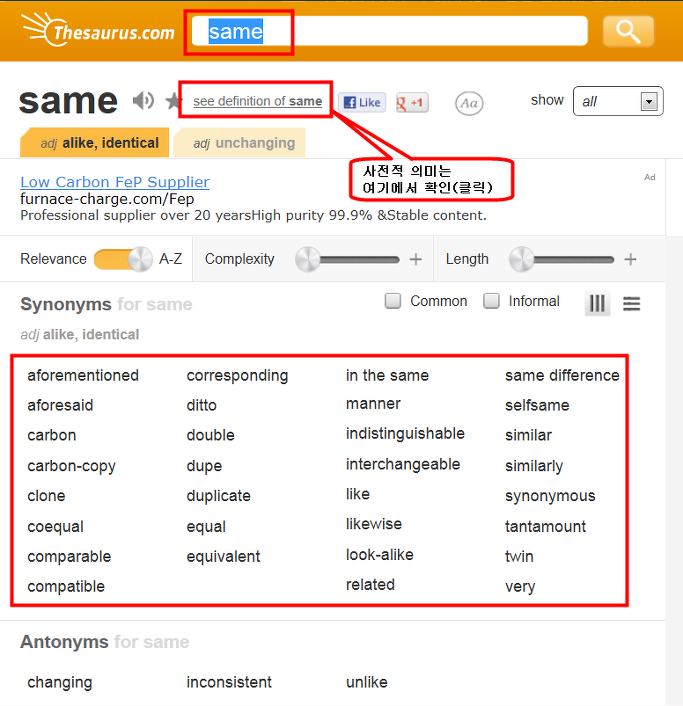Image resolution: width=683 pixels, height=706 pixels.
Task: Click synonym 'tantamount'
Action: 545,526
